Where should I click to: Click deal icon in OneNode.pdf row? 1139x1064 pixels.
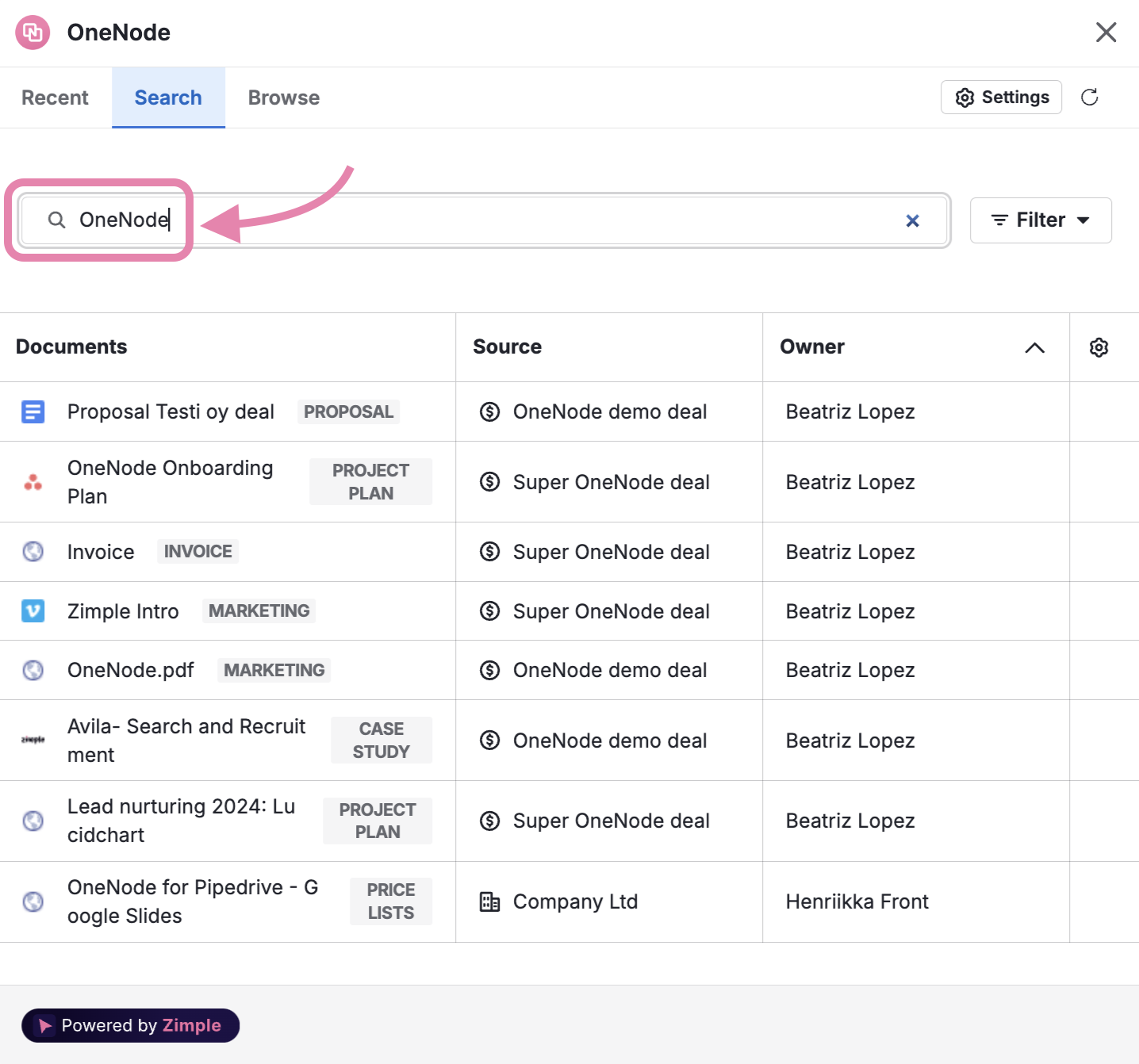point(490,671)
